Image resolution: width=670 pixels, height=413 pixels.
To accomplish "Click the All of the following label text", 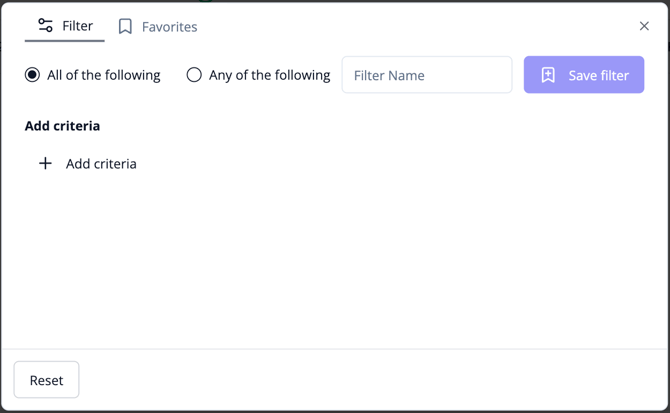I will point(104,75).
